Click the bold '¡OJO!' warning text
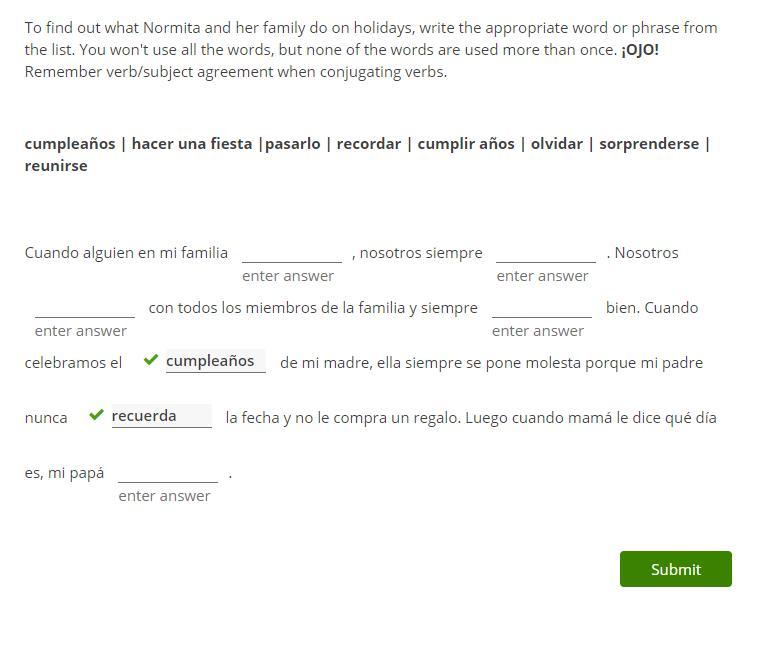 (x=640, y=49)
